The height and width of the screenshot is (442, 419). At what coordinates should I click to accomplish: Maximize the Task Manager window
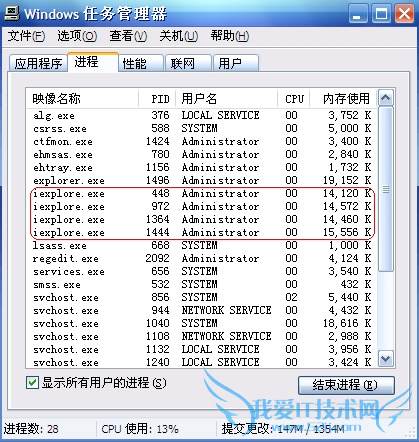tap(381, 14)
